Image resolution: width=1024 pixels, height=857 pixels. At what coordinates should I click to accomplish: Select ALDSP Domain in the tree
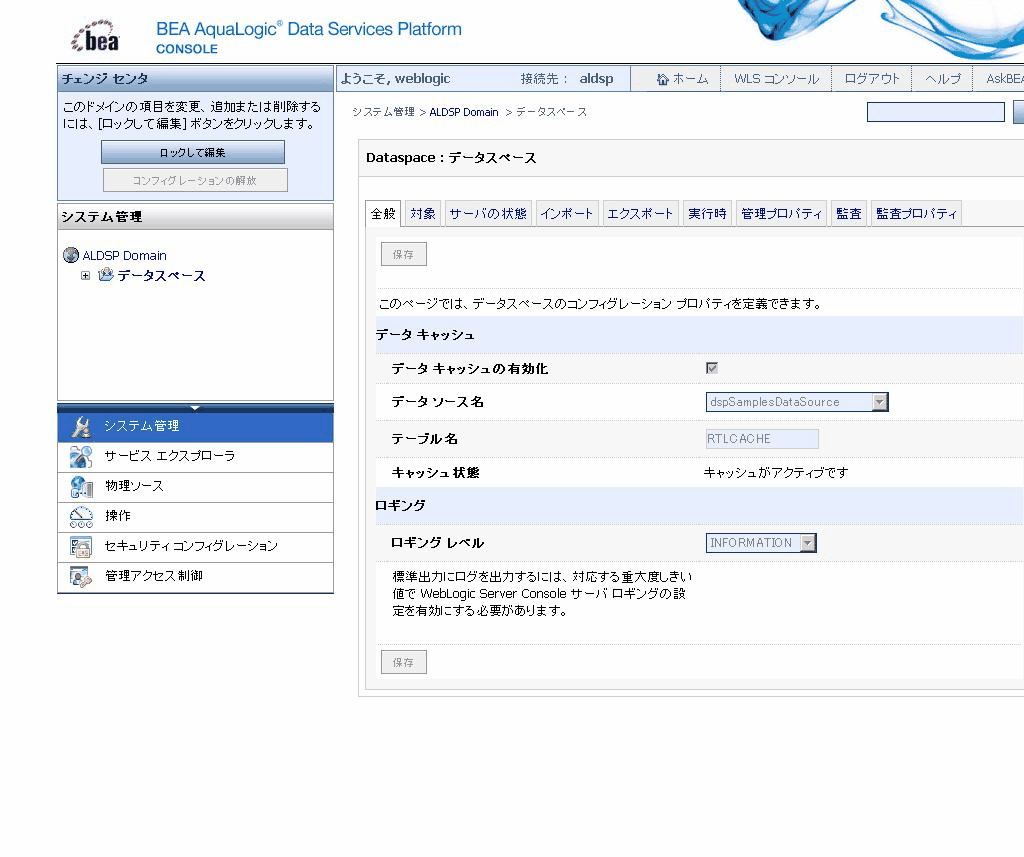coord(124,255)
